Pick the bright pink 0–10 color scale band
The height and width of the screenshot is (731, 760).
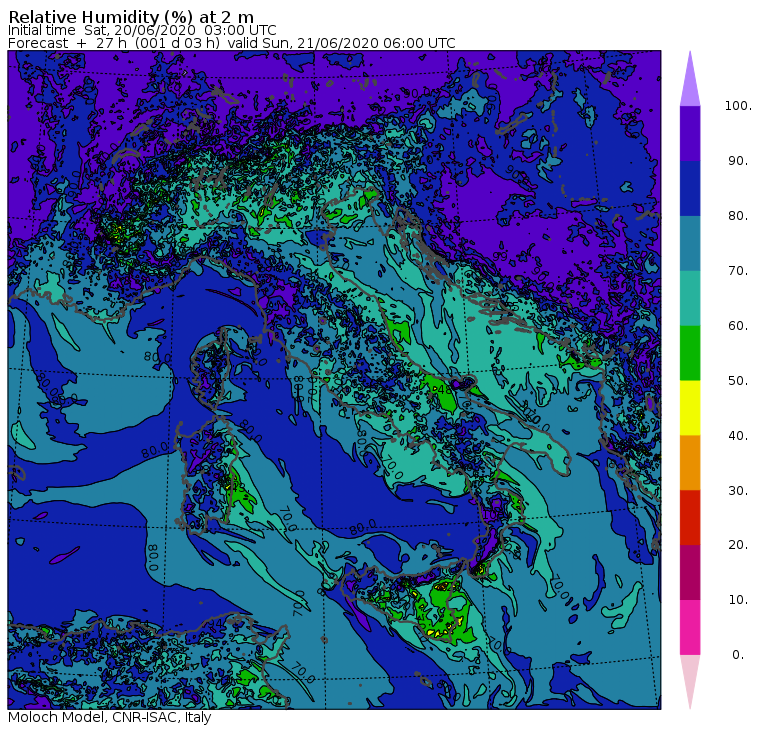pyautogui.click(x=690, y=628)
